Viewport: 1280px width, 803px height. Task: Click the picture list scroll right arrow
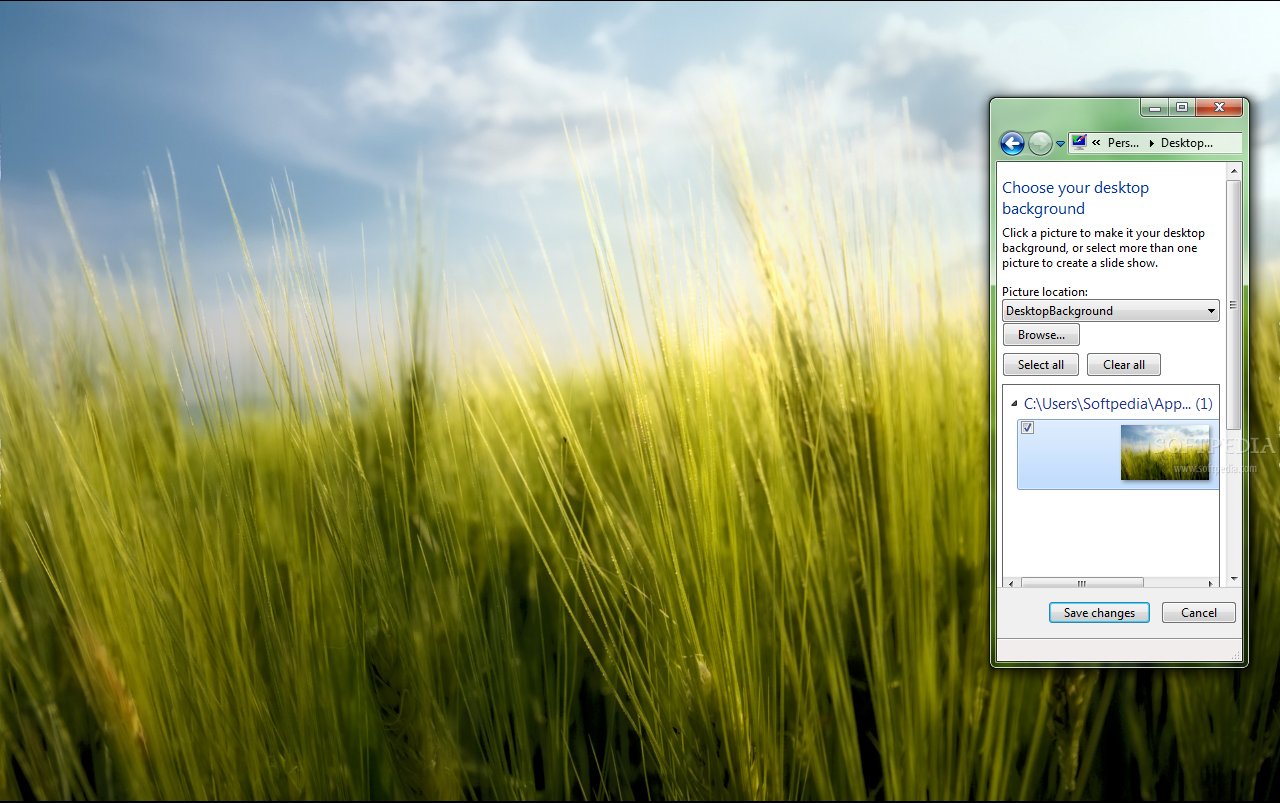pyautogui.click(x=1211, y=583)
